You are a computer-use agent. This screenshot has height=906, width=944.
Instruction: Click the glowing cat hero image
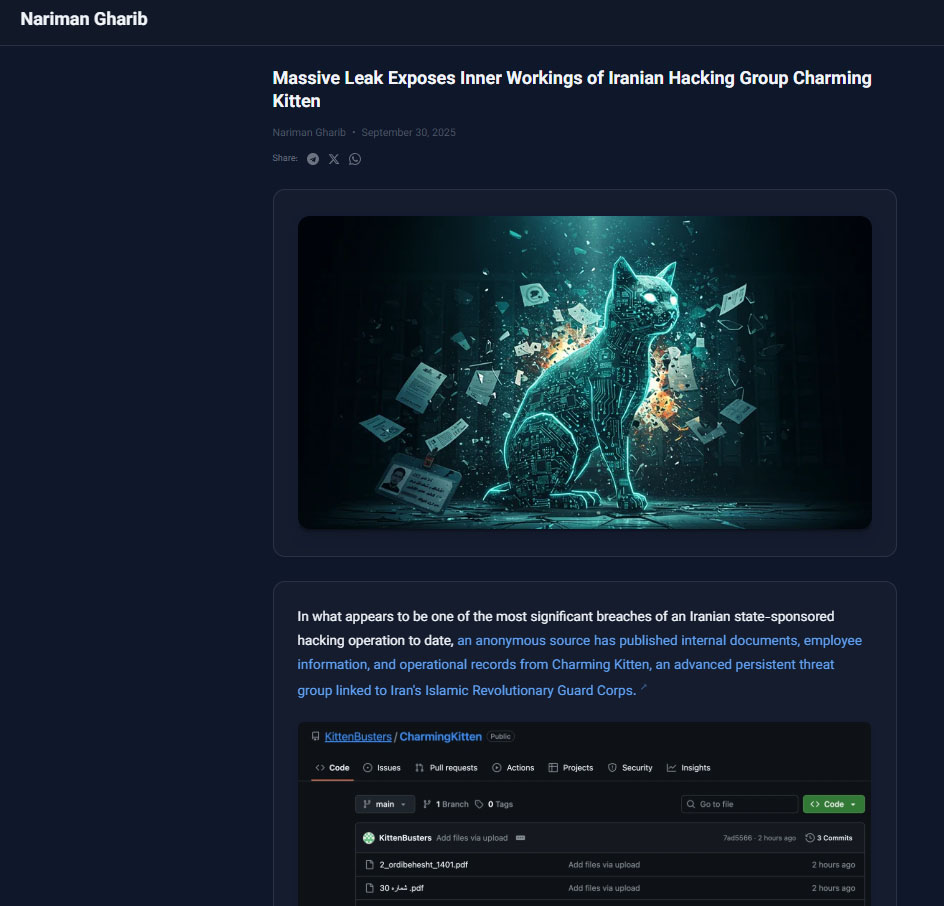pyautogui.click(x=584, y=372)
